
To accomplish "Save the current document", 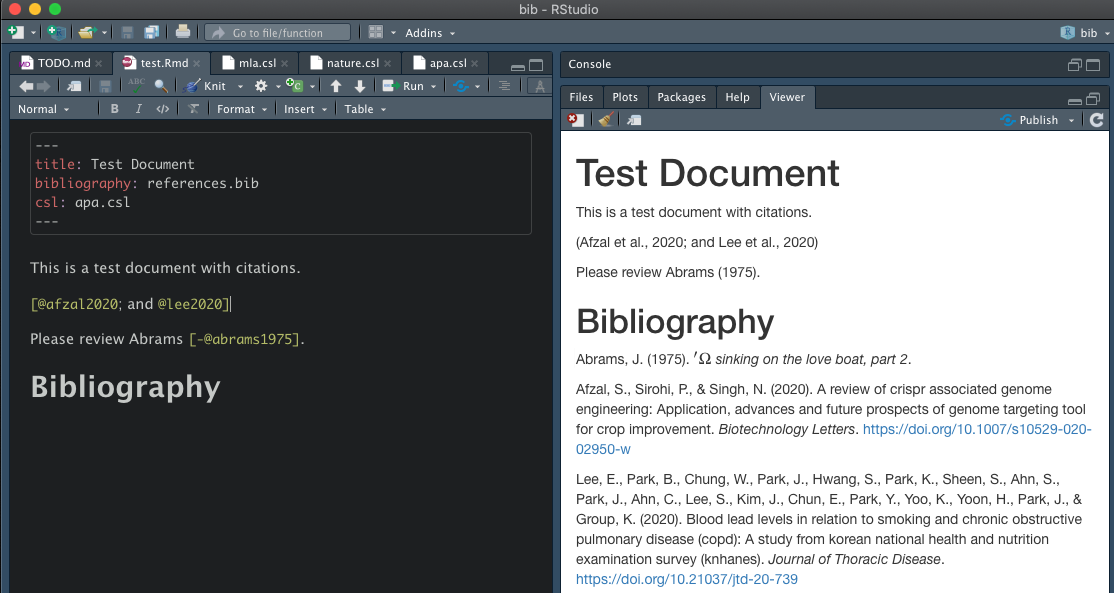I will click(x=104, y=85).
